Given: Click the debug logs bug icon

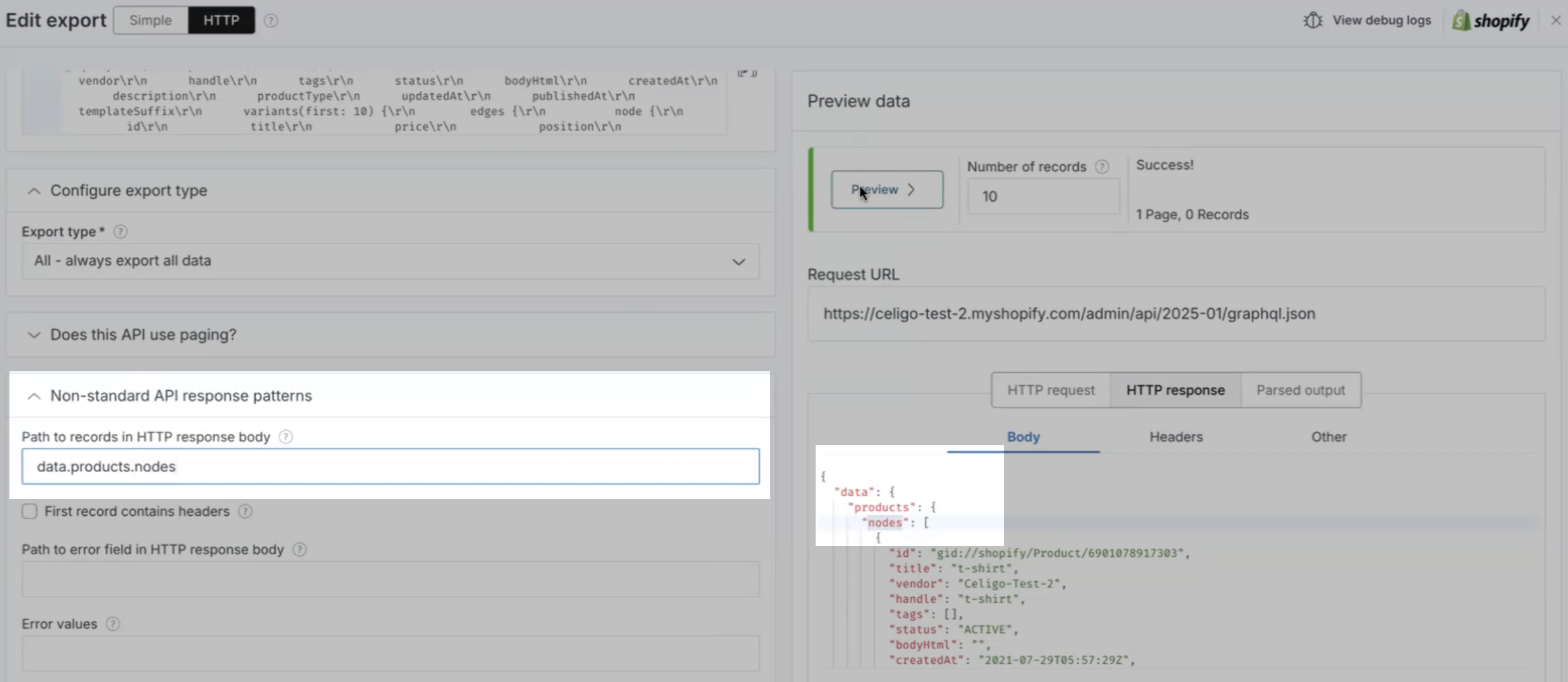Looking at the screenshot, I should pyautogui.click(x=1313, y=20).
